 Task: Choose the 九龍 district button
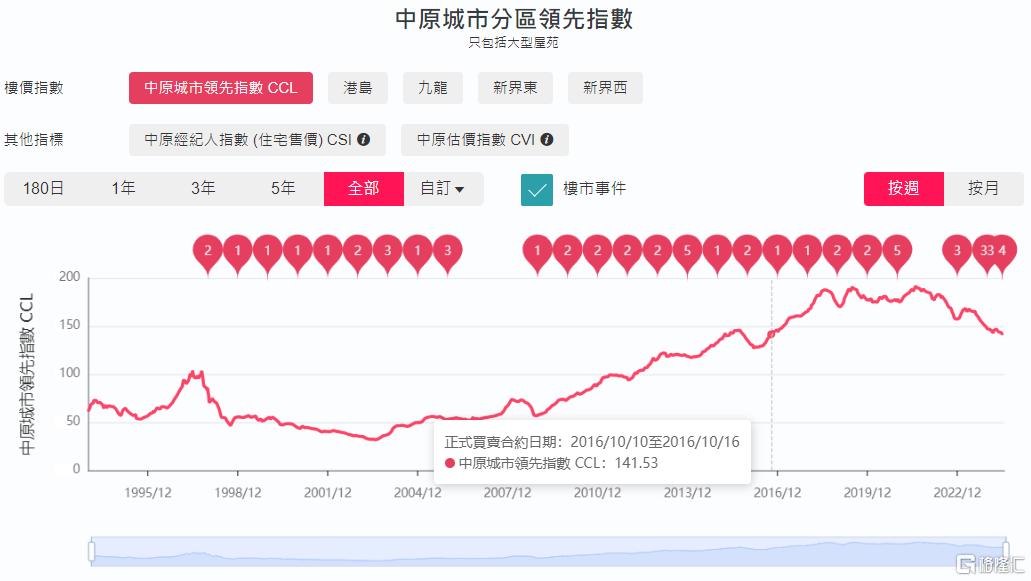point(433,88)
